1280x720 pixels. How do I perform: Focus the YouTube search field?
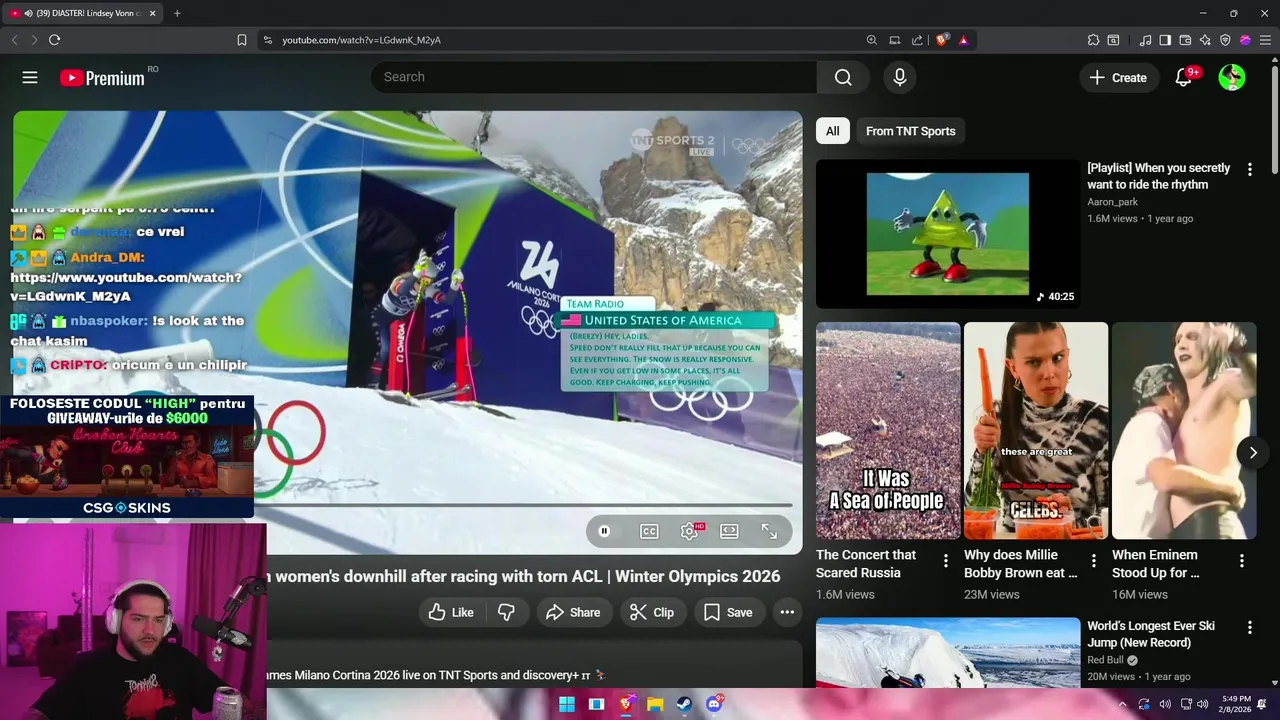tap(593, 77)
